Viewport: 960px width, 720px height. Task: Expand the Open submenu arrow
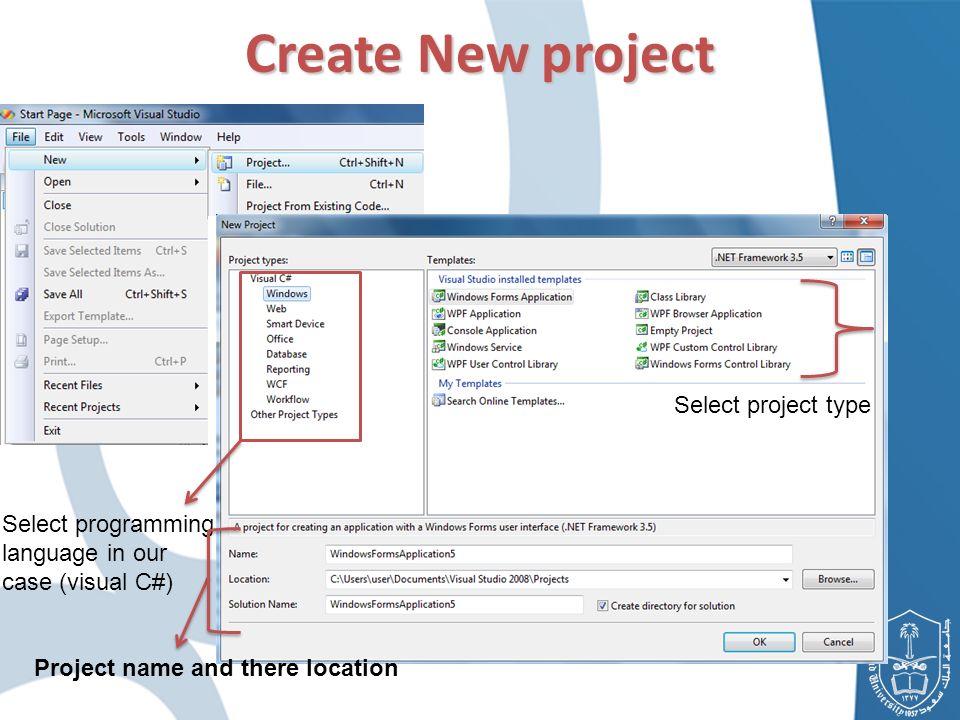click(197, 182)
